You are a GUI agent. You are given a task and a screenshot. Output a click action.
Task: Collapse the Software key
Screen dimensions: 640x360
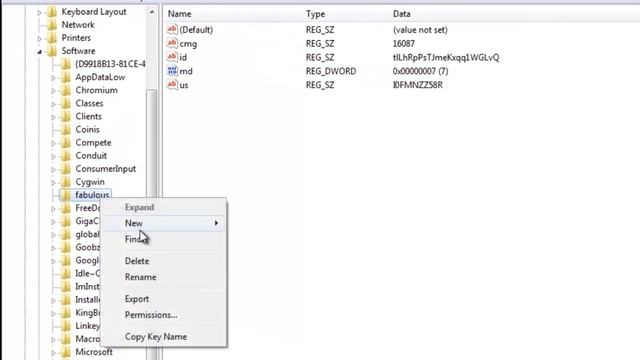coord(40,52)
